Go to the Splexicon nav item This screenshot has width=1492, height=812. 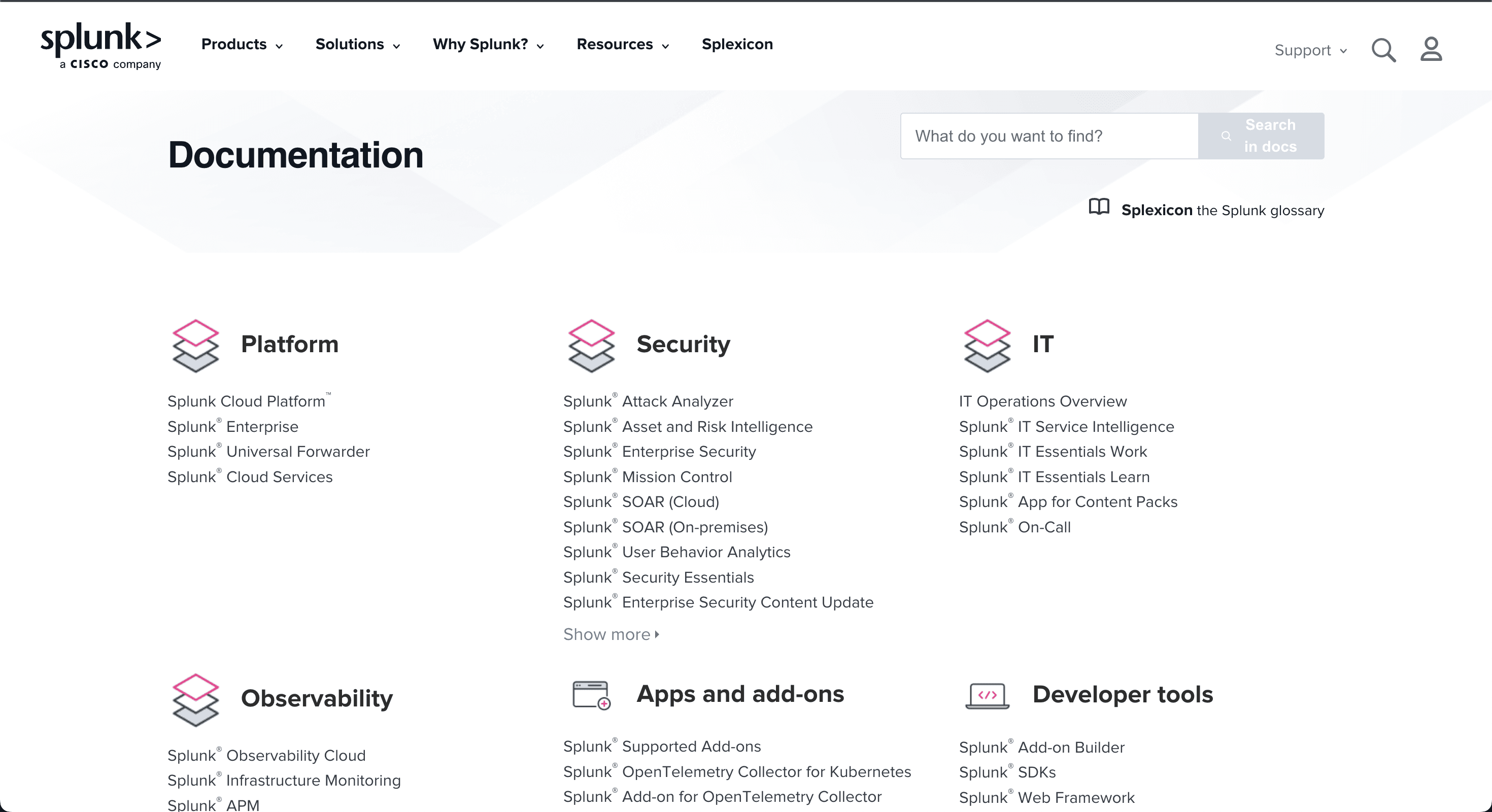(737, 45)
